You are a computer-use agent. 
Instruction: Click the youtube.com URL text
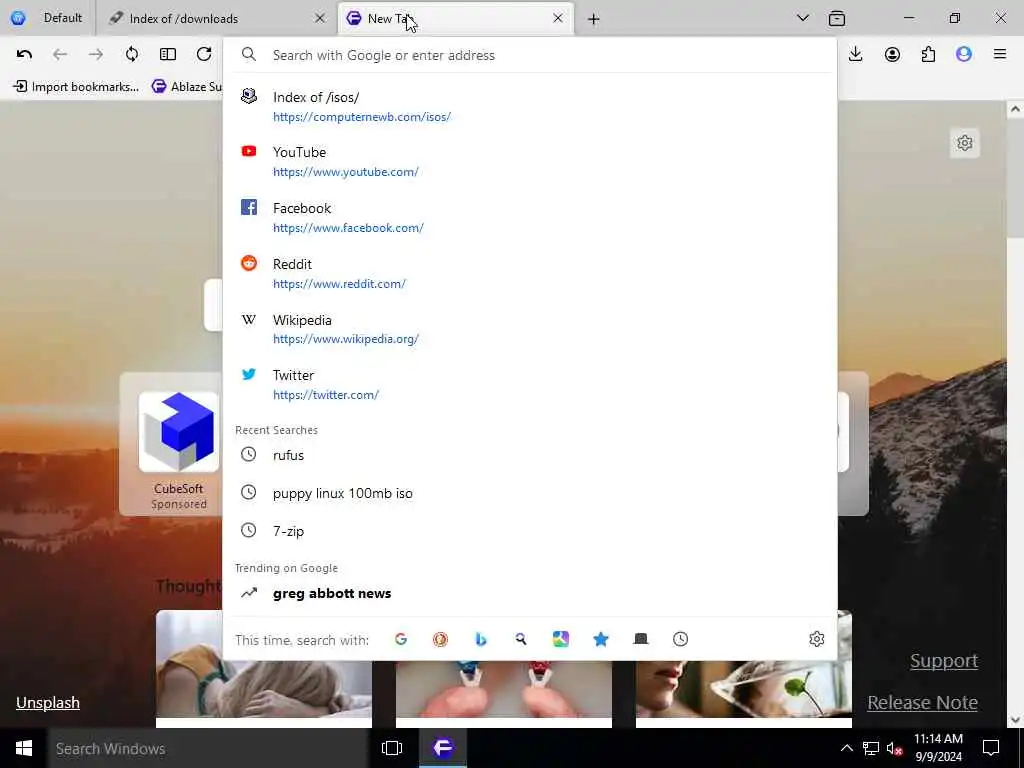(345, 172)
